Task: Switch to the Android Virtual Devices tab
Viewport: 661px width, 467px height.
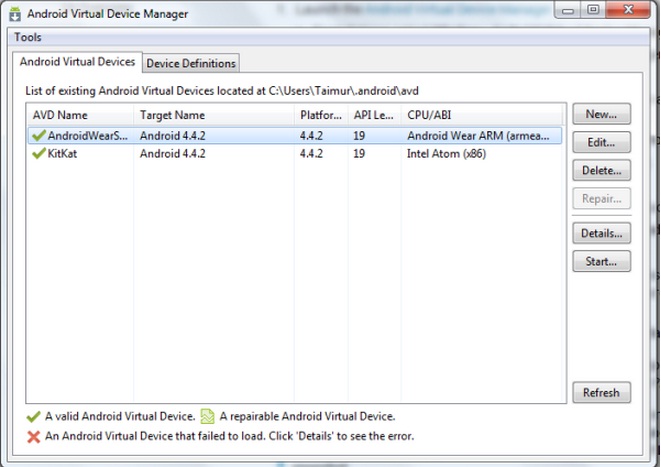Action: pyautogui.click(x=77, y=62)
